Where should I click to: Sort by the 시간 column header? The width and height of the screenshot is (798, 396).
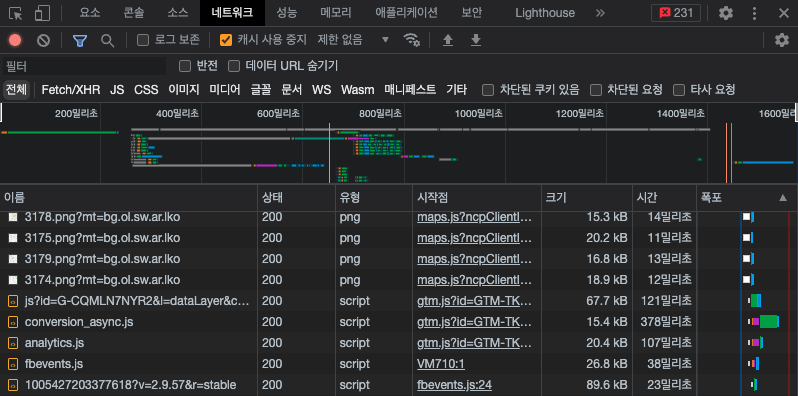(x=664, y=198)
